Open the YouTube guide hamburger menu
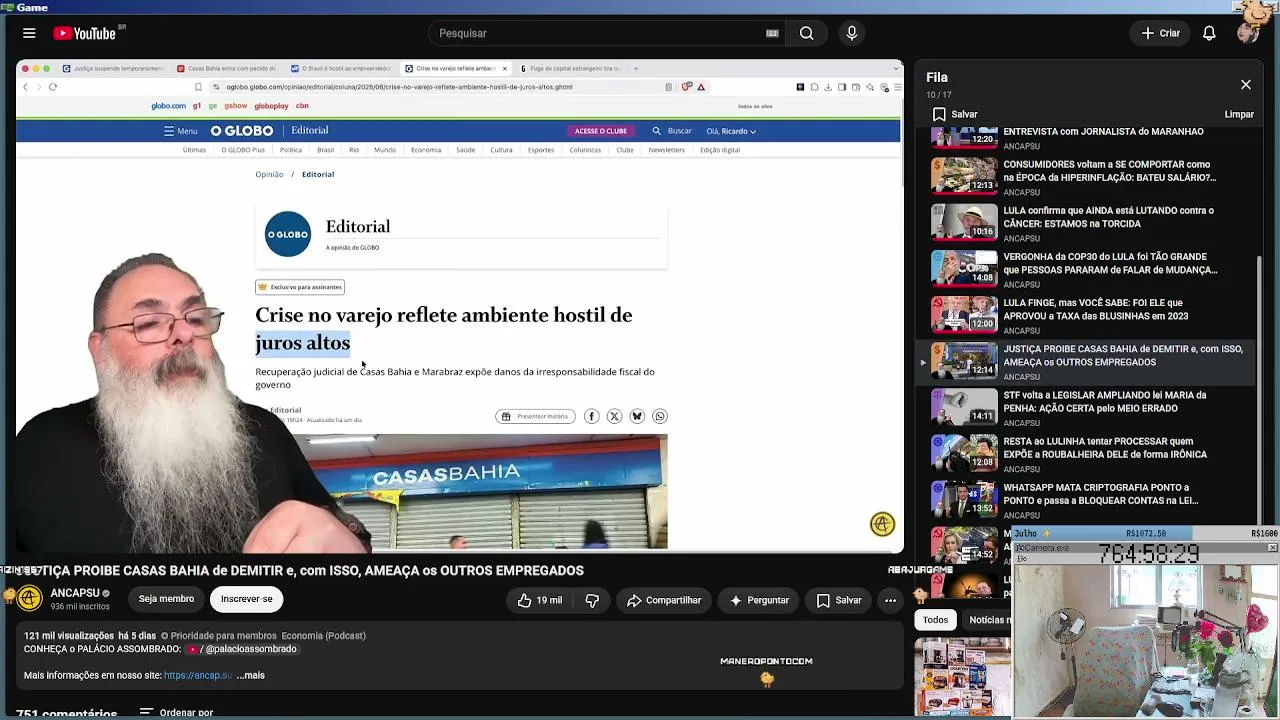Screen dimensions: 1280x720 29,33
